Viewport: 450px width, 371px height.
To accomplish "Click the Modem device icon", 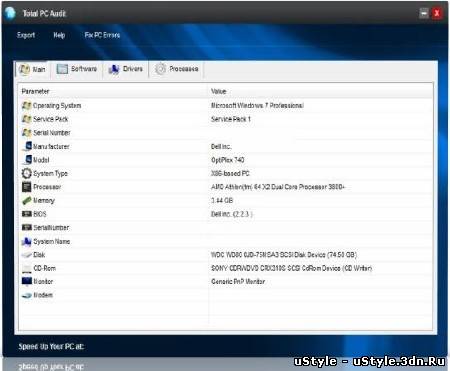I will coord(26,295).
